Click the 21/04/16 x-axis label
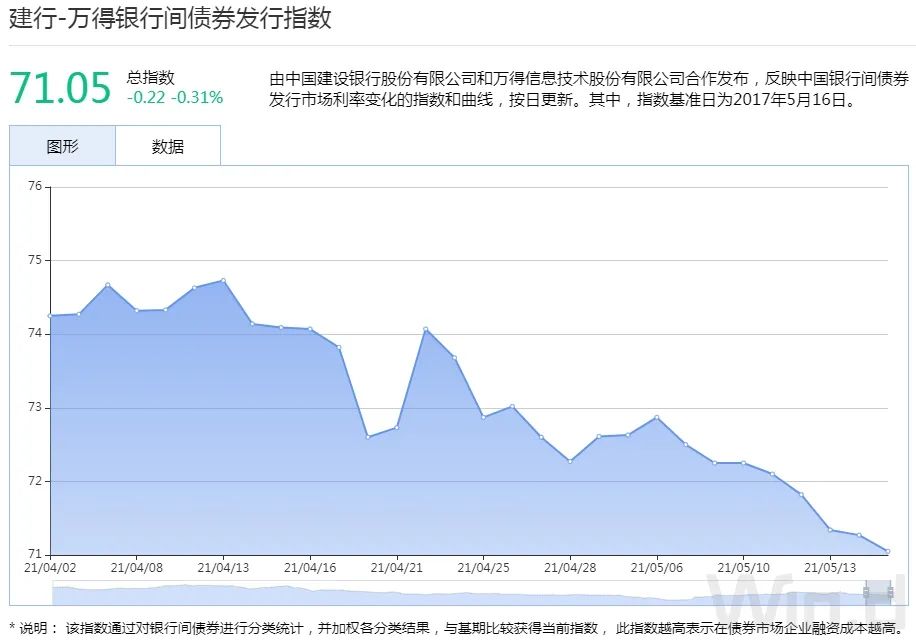This screenshot has width=916, height=640. [310, 568]
